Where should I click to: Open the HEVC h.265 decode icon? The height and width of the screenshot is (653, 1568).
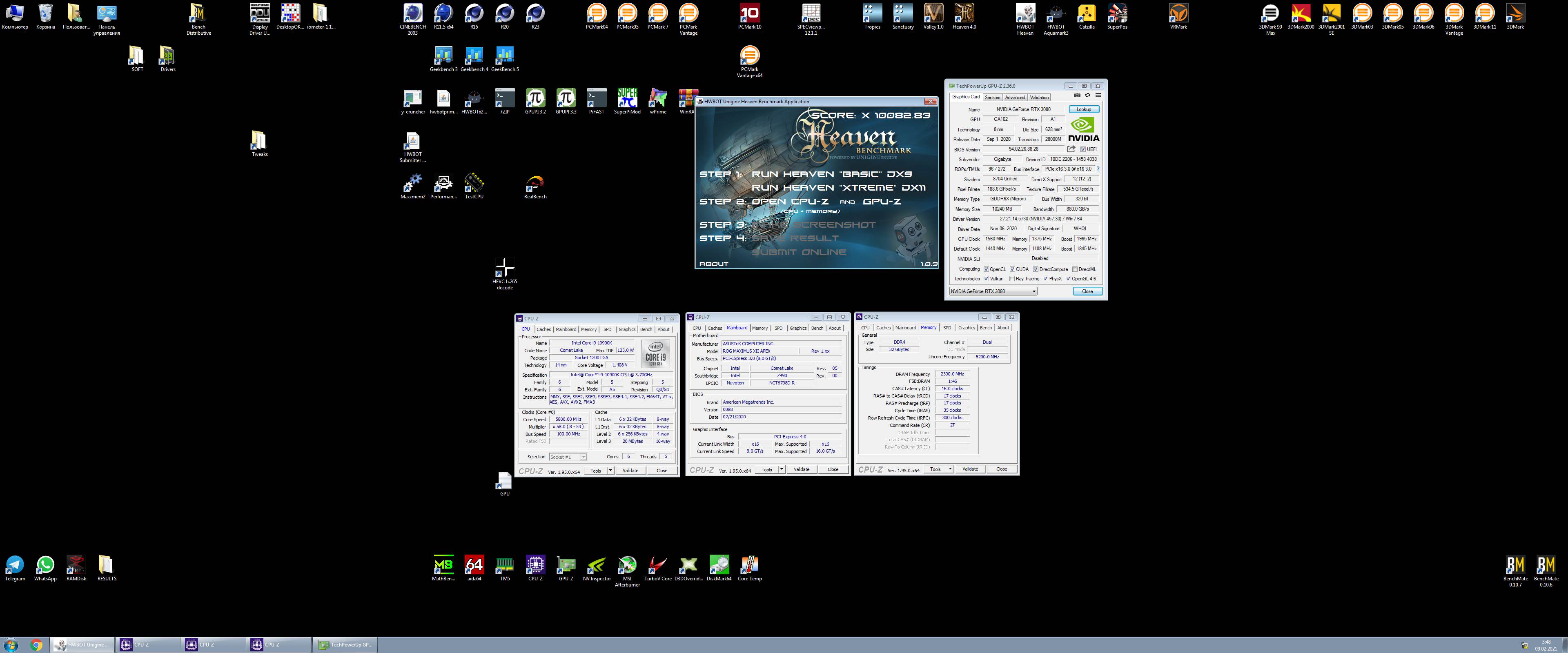point(505,274)
